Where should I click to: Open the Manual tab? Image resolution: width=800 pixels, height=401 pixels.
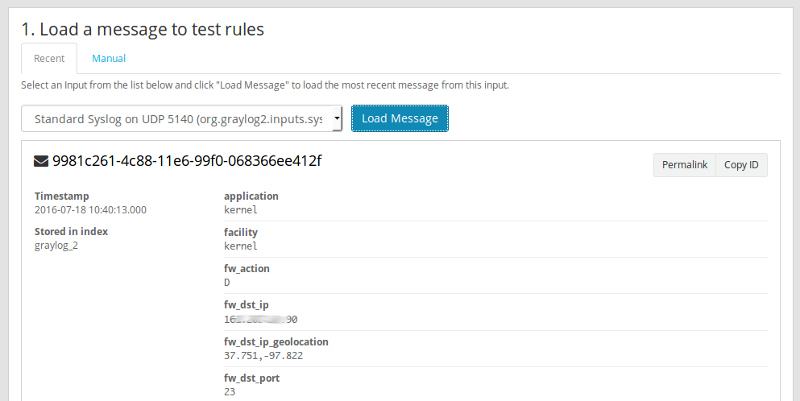109,58
